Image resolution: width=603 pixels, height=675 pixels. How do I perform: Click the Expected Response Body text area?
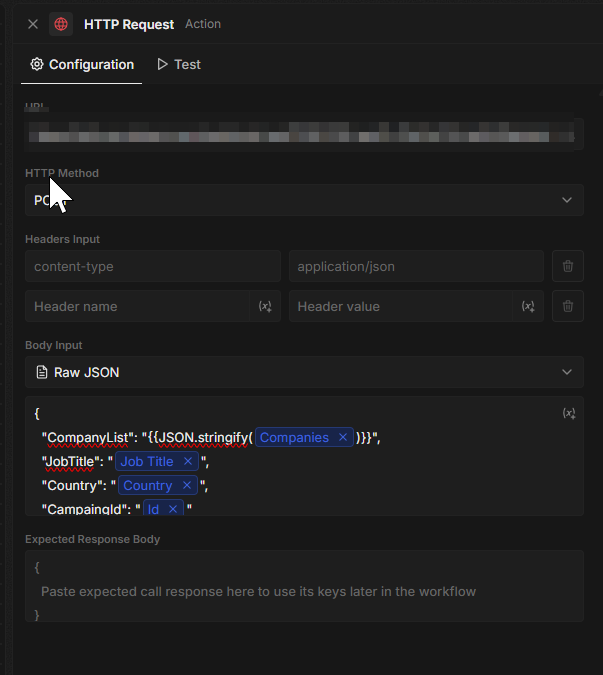coord(304,586)
